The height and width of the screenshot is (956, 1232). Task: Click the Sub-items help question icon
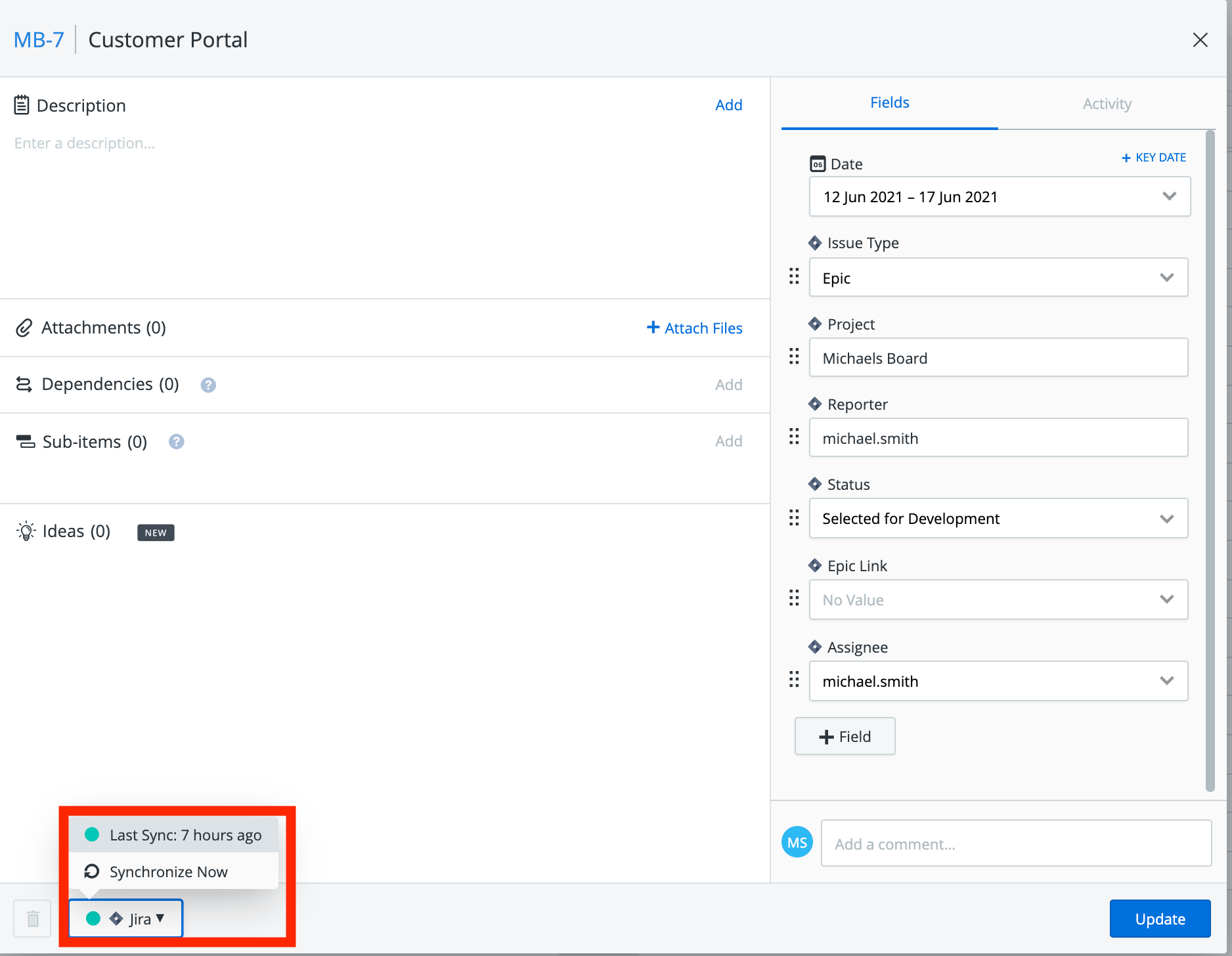coord(176,442)
